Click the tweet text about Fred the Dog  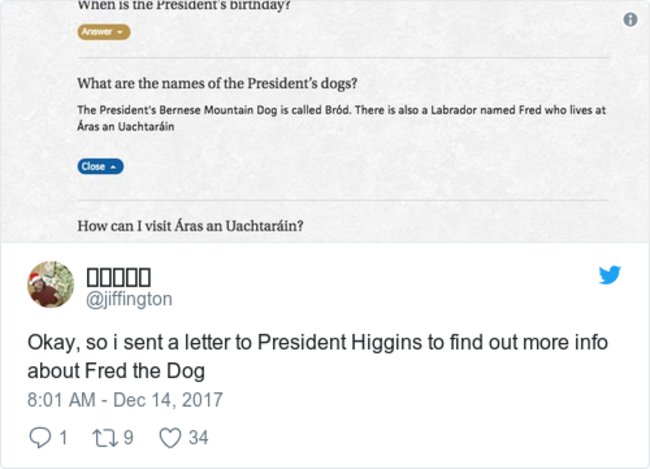pyautogui.click(x=317, y=355)
